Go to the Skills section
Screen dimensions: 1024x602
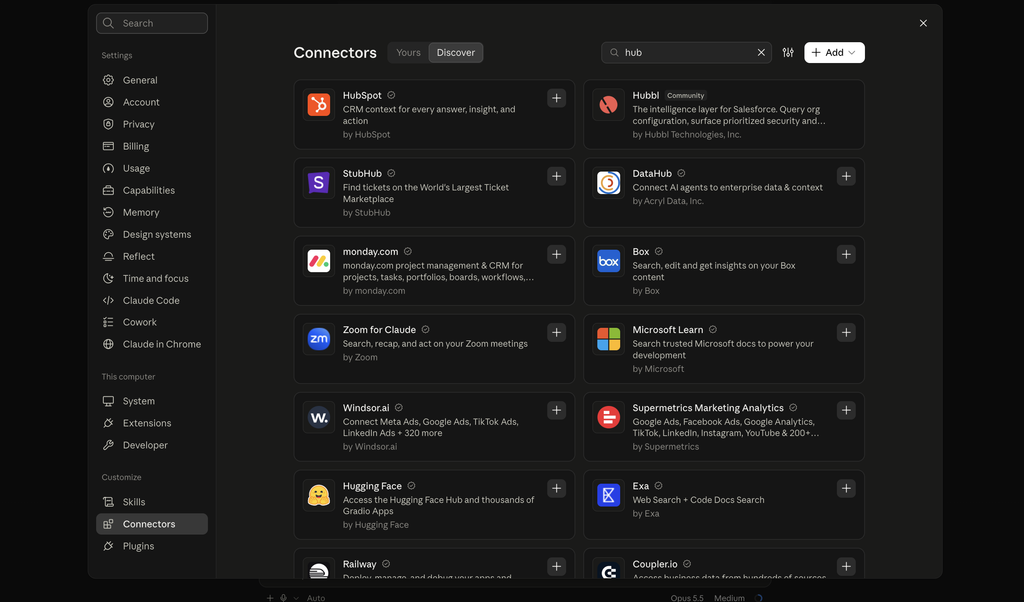[x=152, y=501]
